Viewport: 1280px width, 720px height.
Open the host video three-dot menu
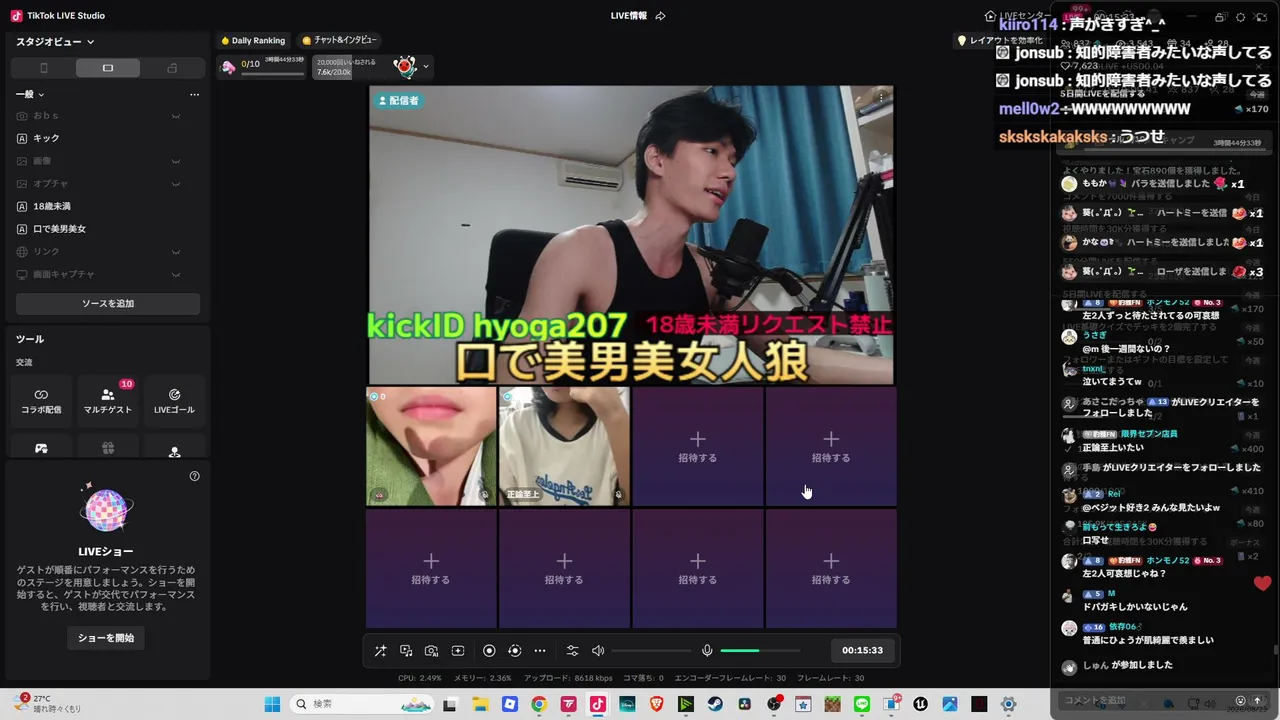(881, 97)
